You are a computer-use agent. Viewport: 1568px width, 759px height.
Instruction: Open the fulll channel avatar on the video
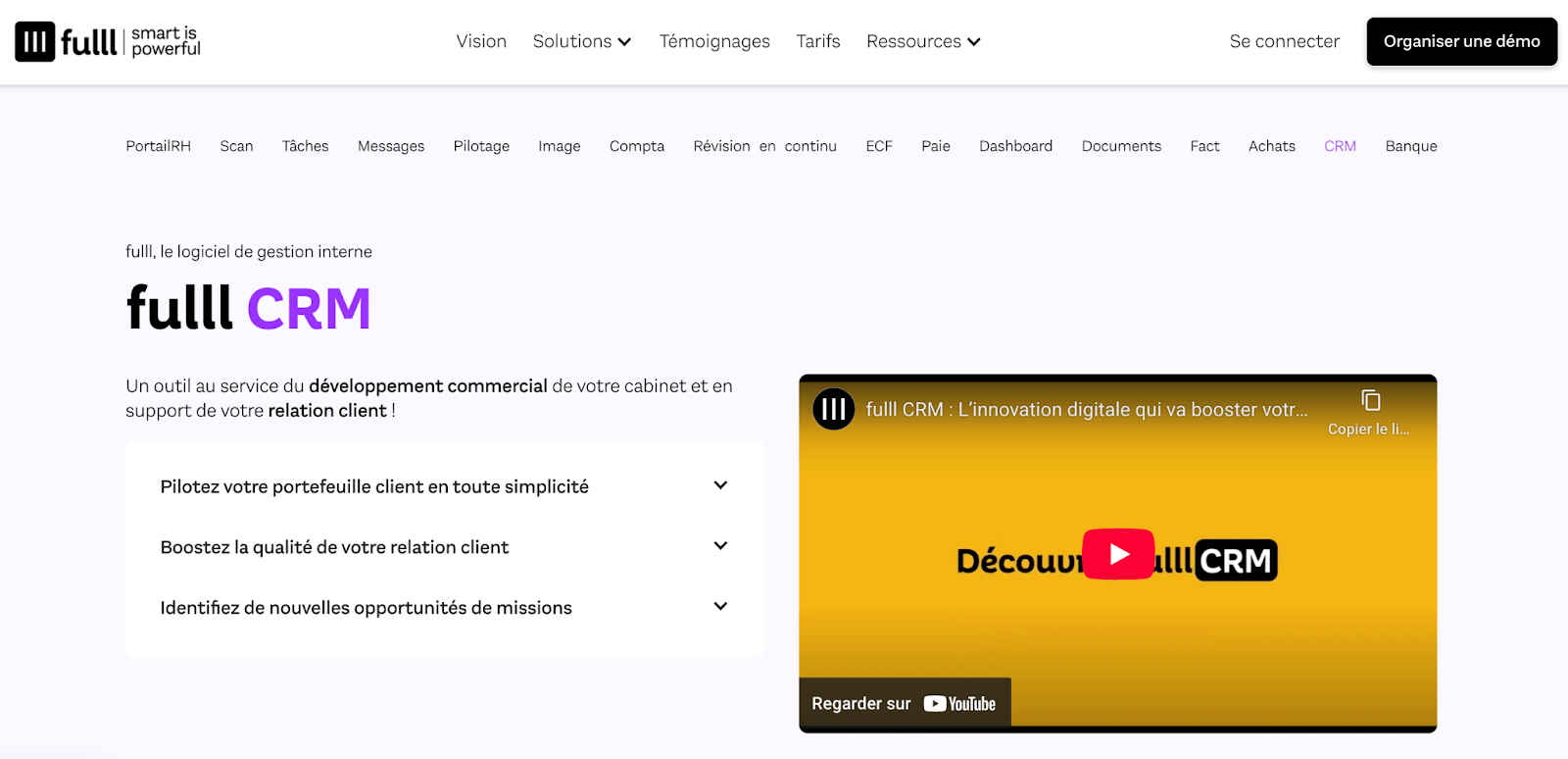[x=834, y=409]
